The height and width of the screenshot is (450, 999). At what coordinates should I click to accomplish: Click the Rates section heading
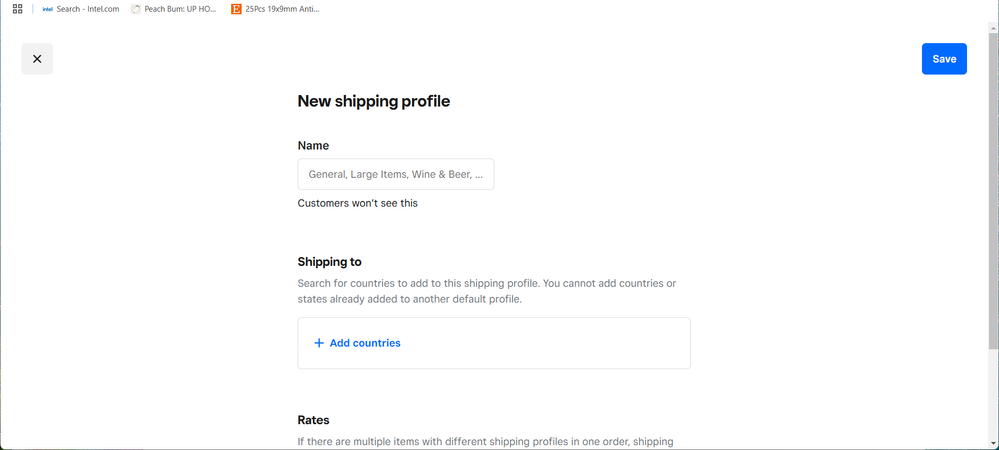tap(313, 420)
